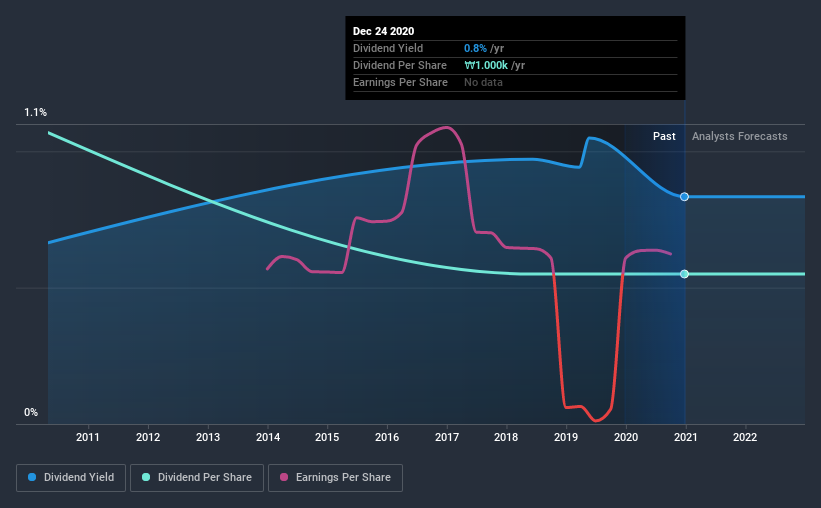
Task: Toggle the Dividend Yield legend button
Action: point(71,478)
